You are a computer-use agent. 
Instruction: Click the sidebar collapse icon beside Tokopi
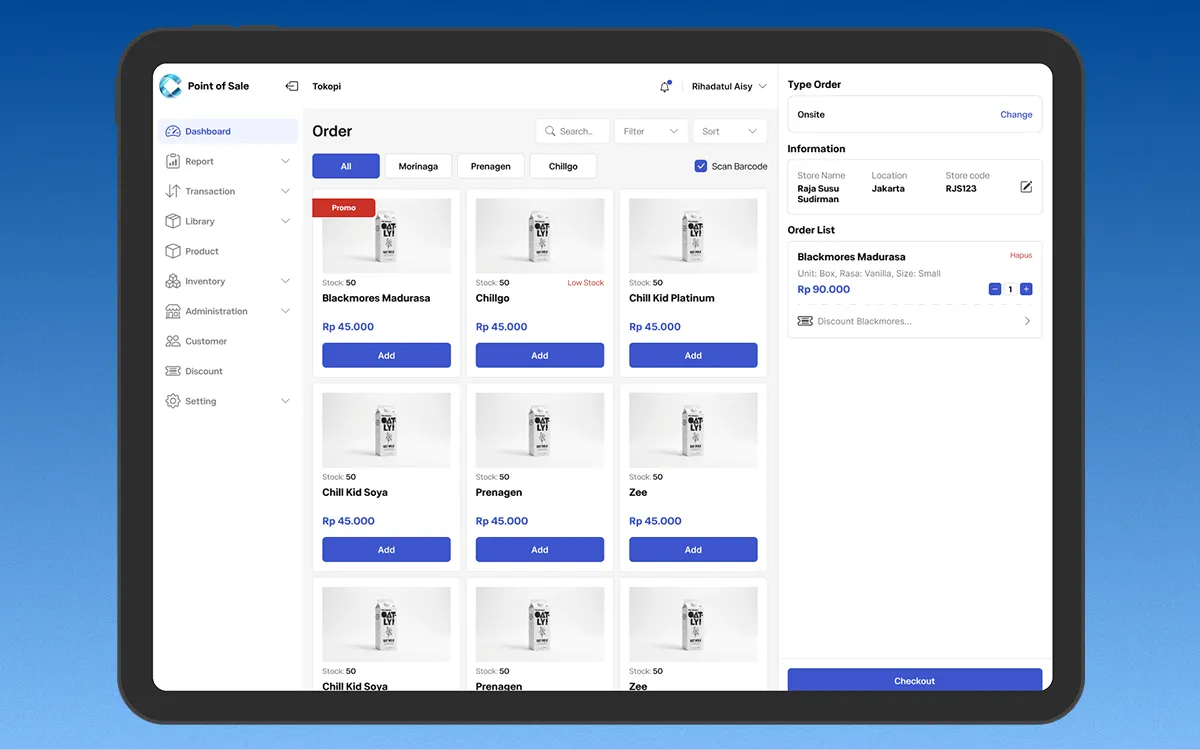292,86
